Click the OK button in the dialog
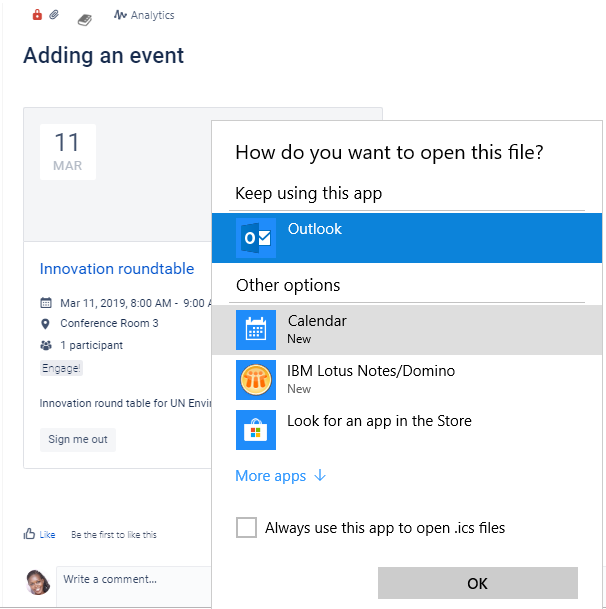The image size is (606, 609). click(x=478, y=583)
